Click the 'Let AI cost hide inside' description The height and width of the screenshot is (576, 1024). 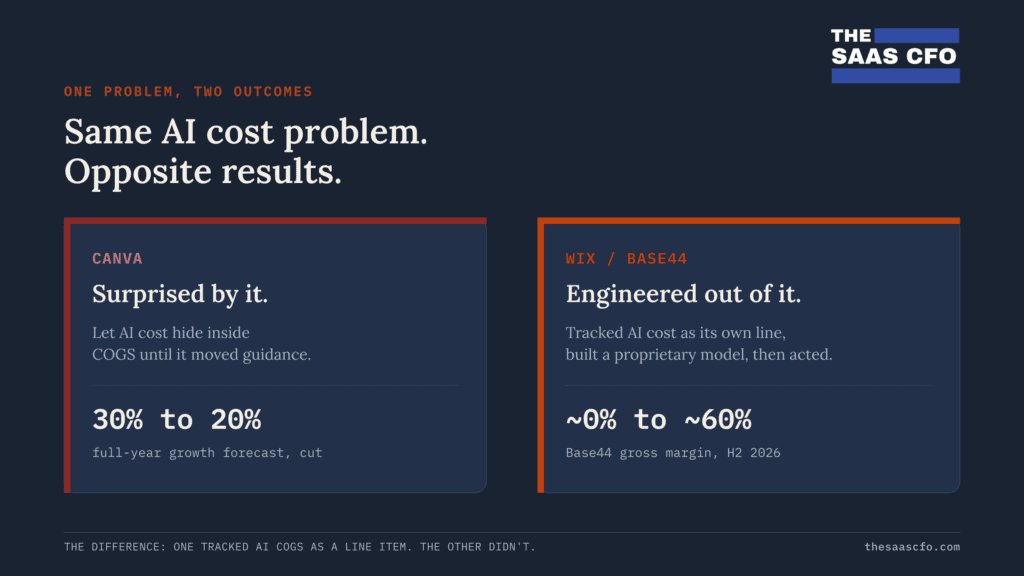[170, 332]
